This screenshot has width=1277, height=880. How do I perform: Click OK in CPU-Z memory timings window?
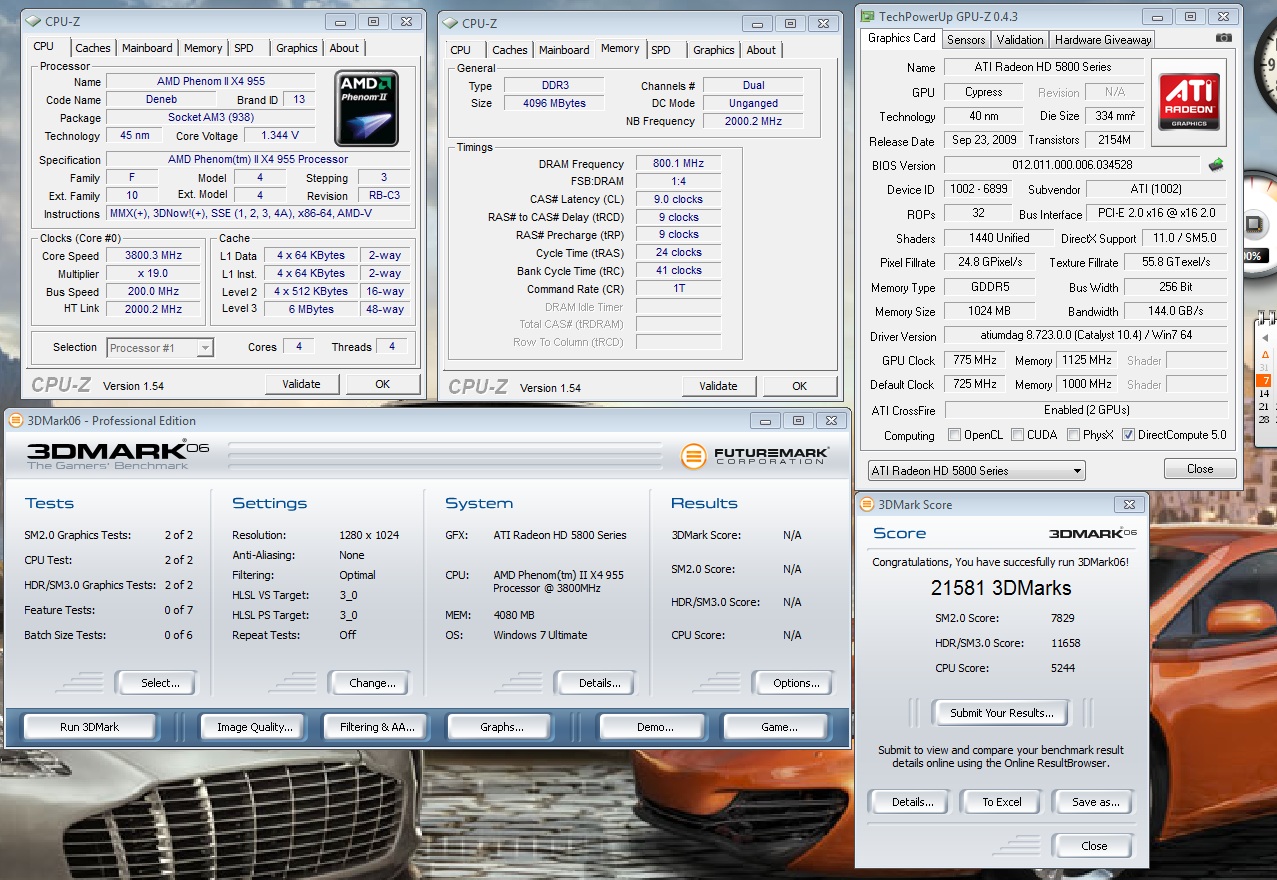tap(799, 386)
